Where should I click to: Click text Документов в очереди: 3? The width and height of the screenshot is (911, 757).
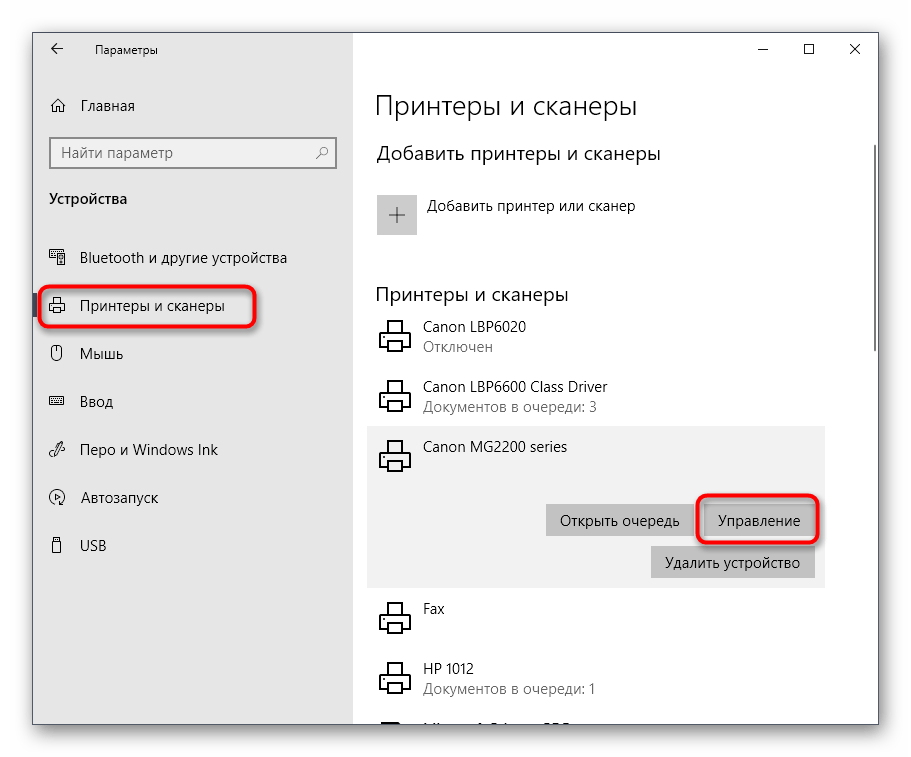[x=510, y=407]
